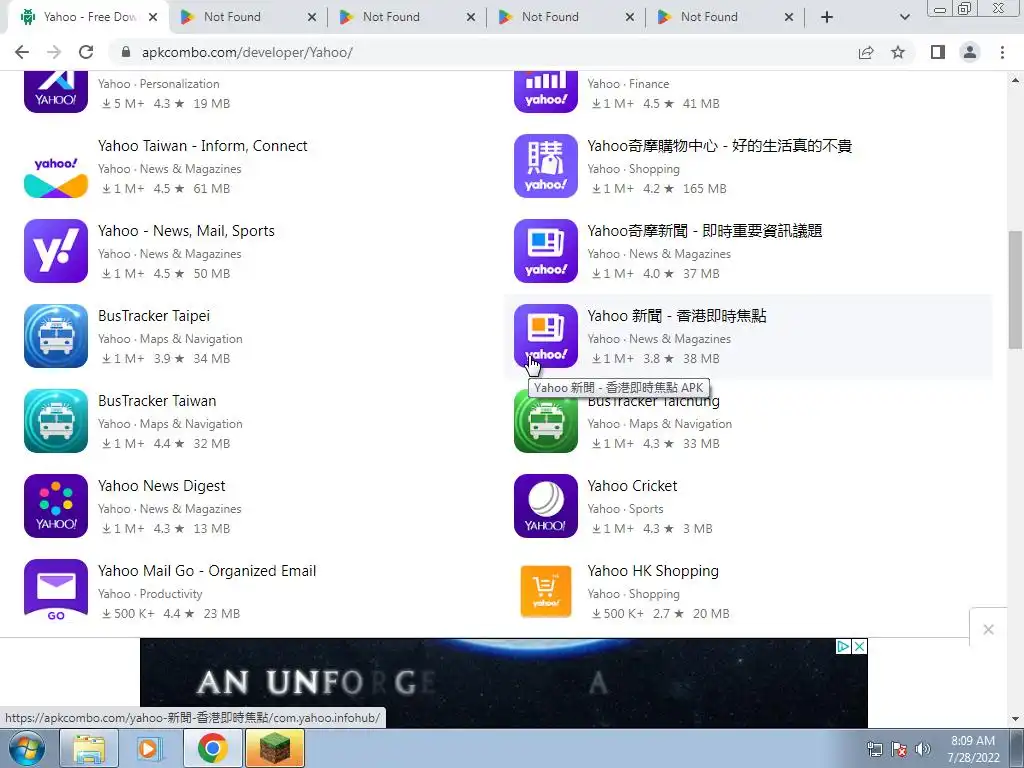Open the browser side panel
This screenshot has width=1024, height=768.
pos(938,52)
